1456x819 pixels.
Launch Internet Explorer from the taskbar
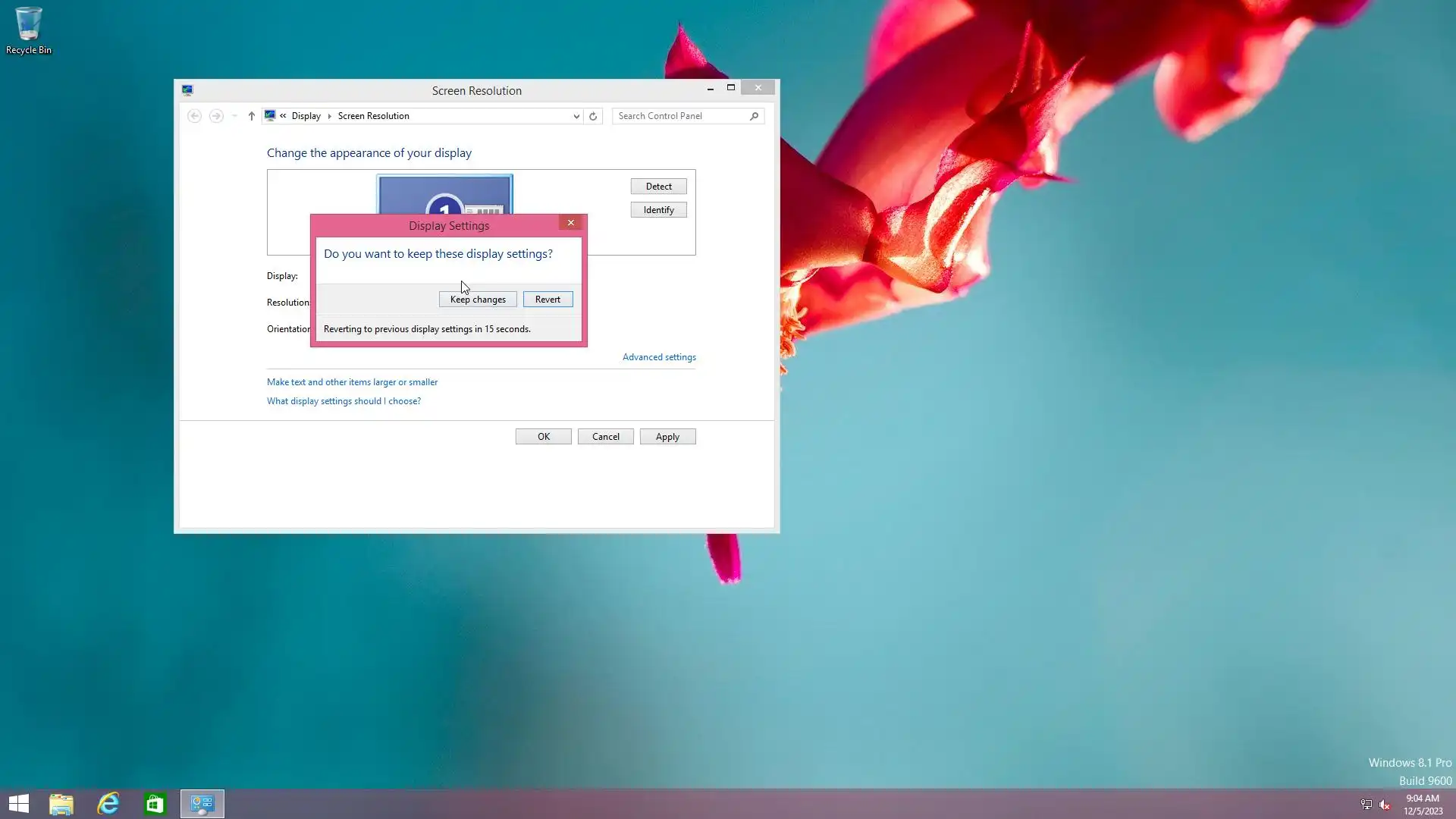108,804
